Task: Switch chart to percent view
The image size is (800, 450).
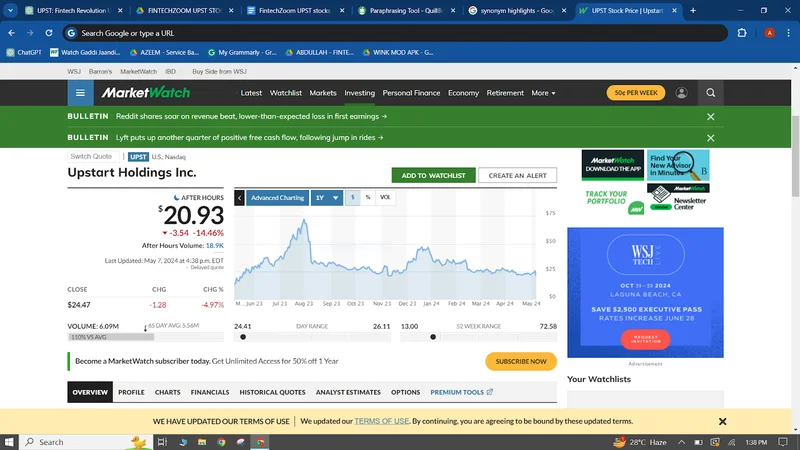Action: (x=367, y=197)
